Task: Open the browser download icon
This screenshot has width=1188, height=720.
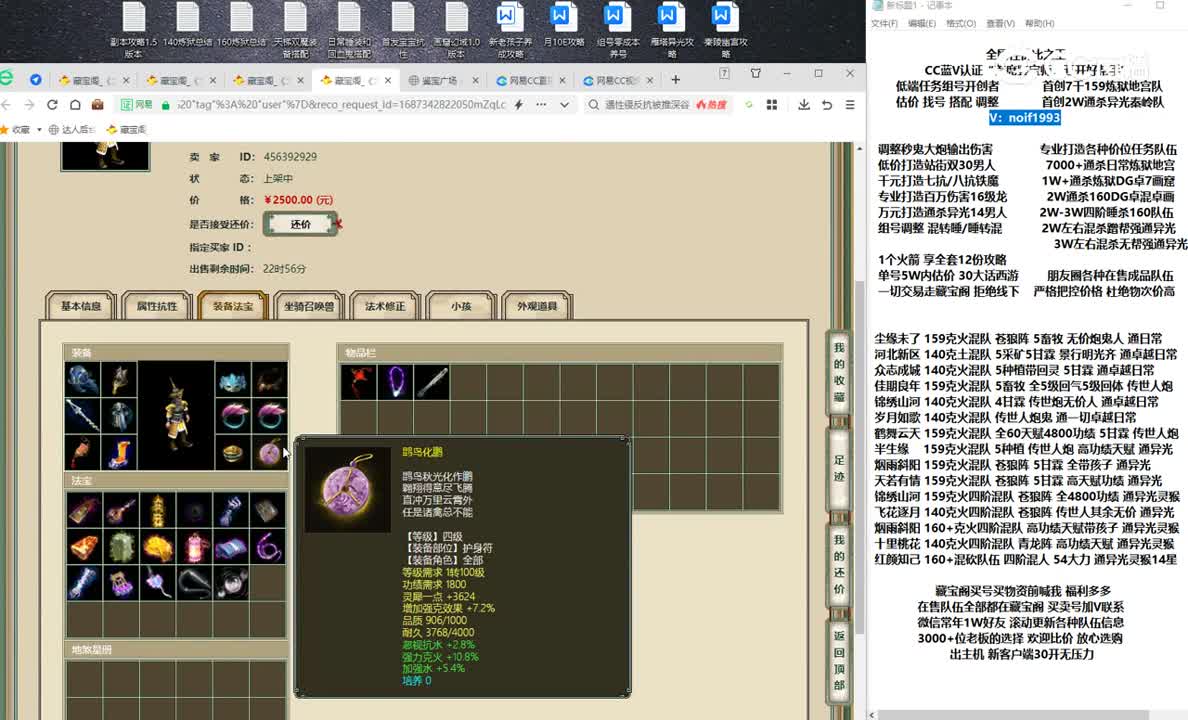Action: (x=802, y=105)
